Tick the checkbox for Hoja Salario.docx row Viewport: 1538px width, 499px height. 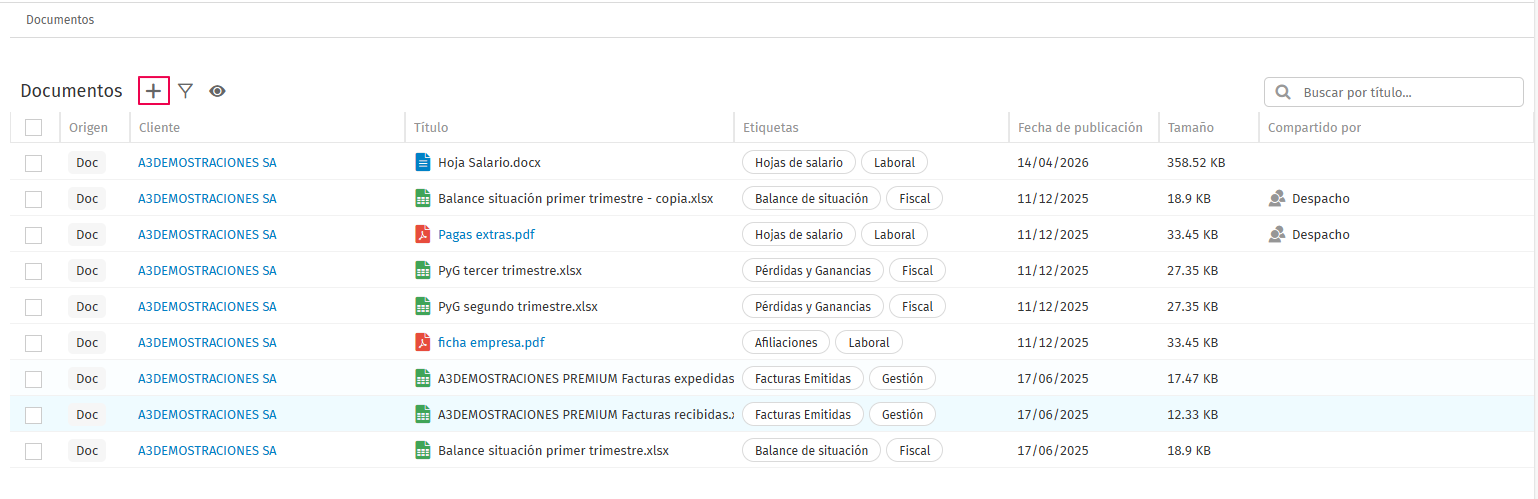[x=33, y=162]
